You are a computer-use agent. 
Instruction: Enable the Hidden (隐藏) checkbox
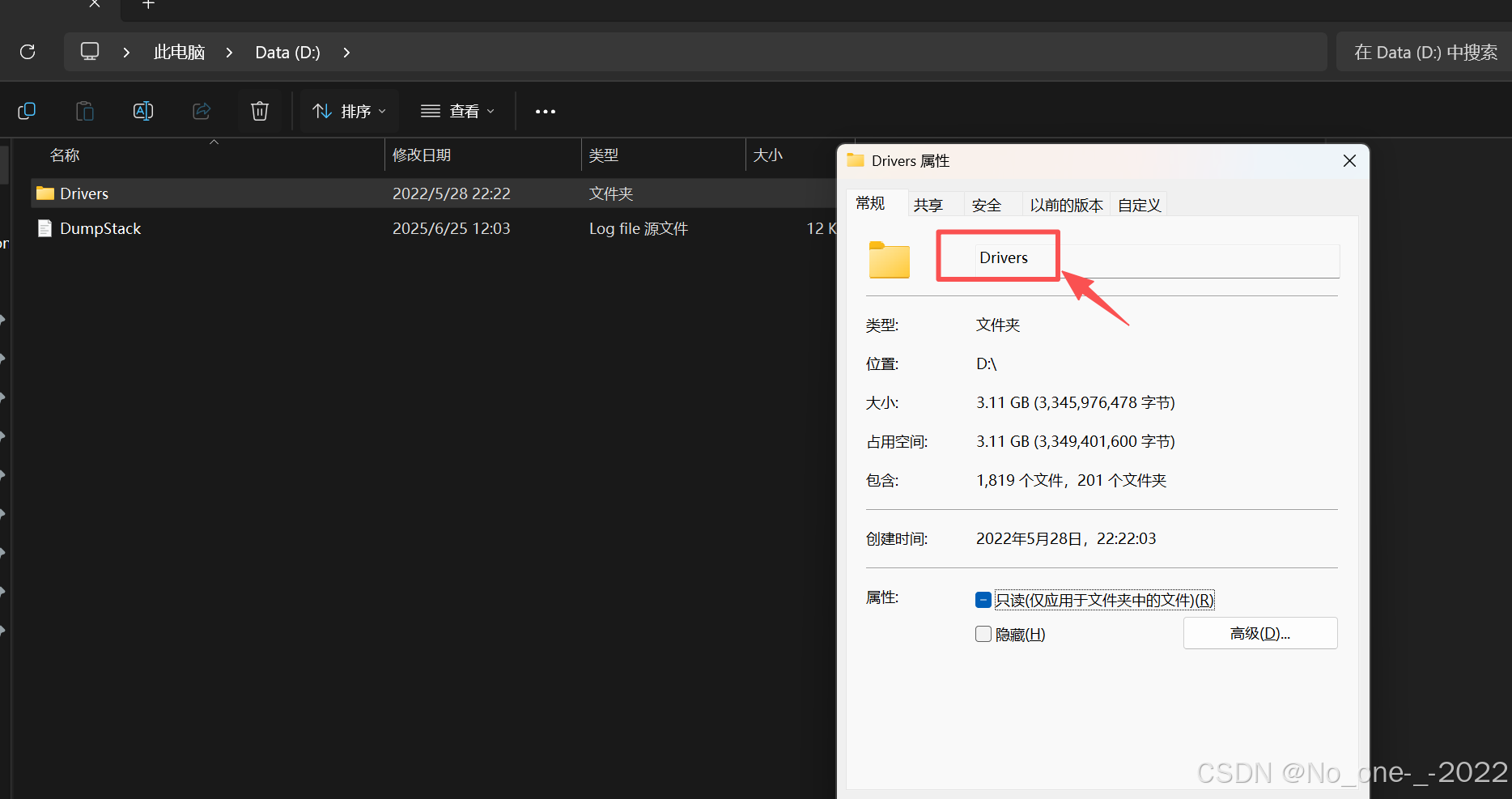983,634
